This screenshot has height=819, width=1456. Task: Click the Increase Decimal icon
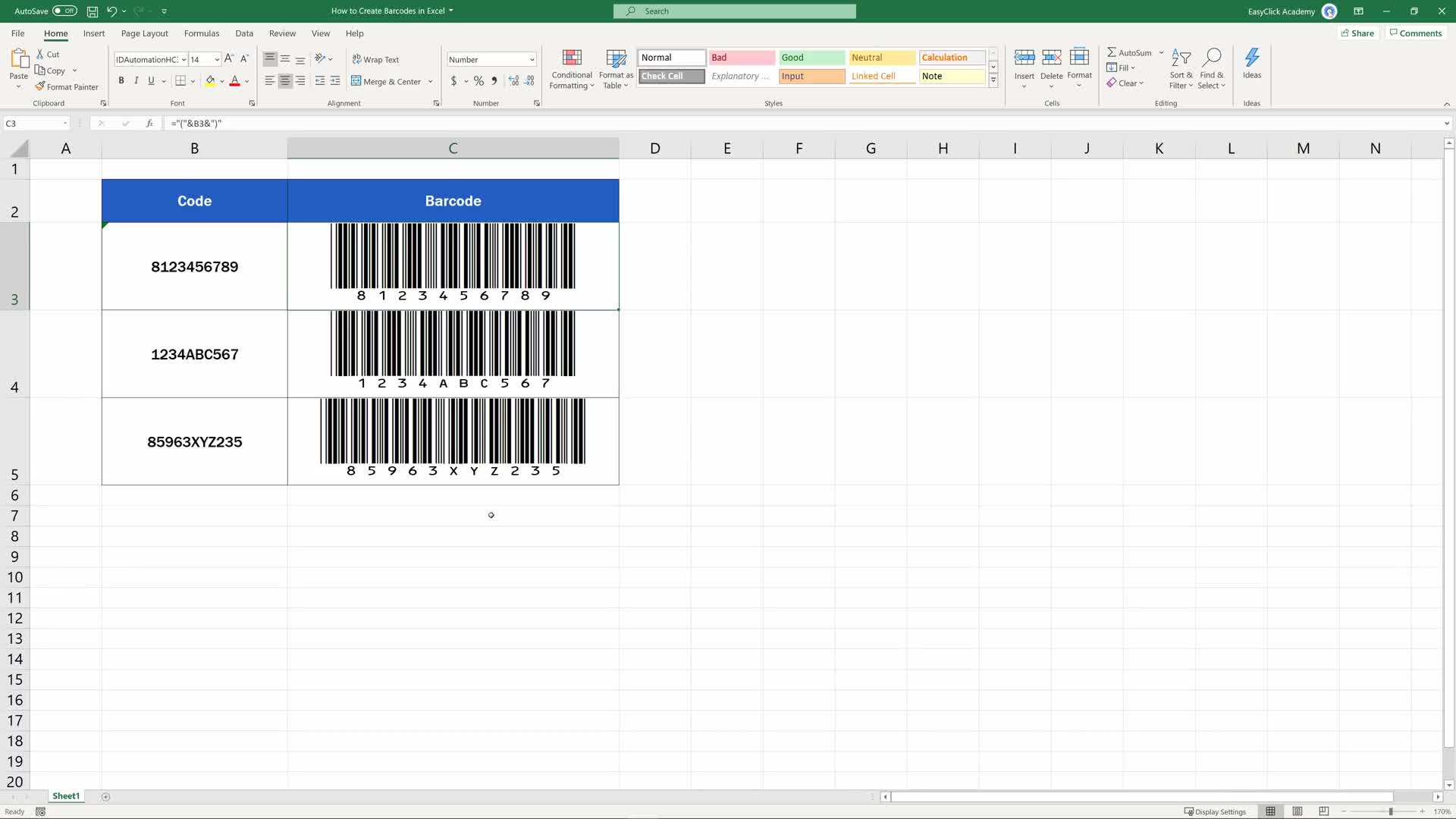coord(513,81)
